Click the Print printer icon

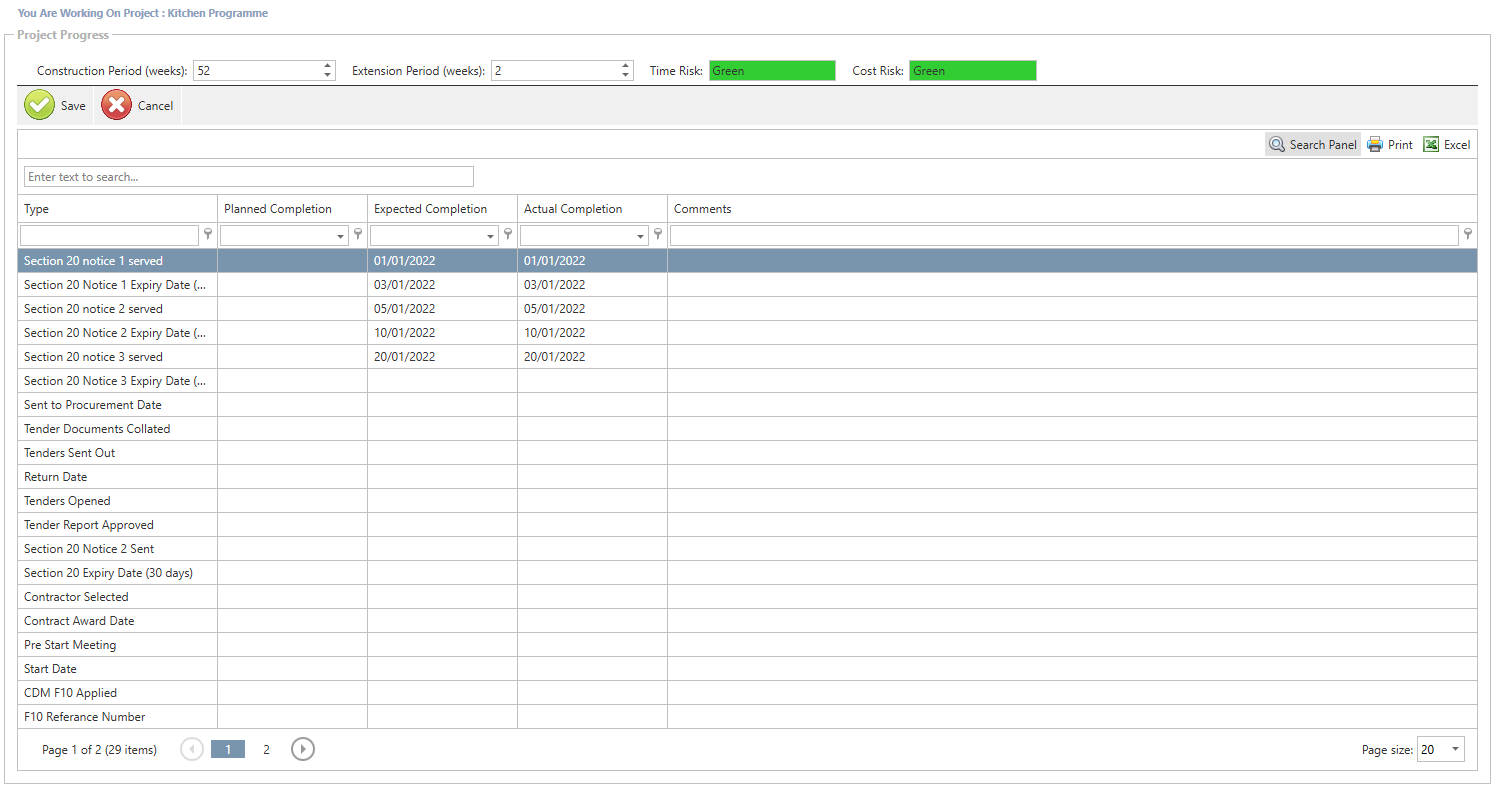coord(1375,145)
